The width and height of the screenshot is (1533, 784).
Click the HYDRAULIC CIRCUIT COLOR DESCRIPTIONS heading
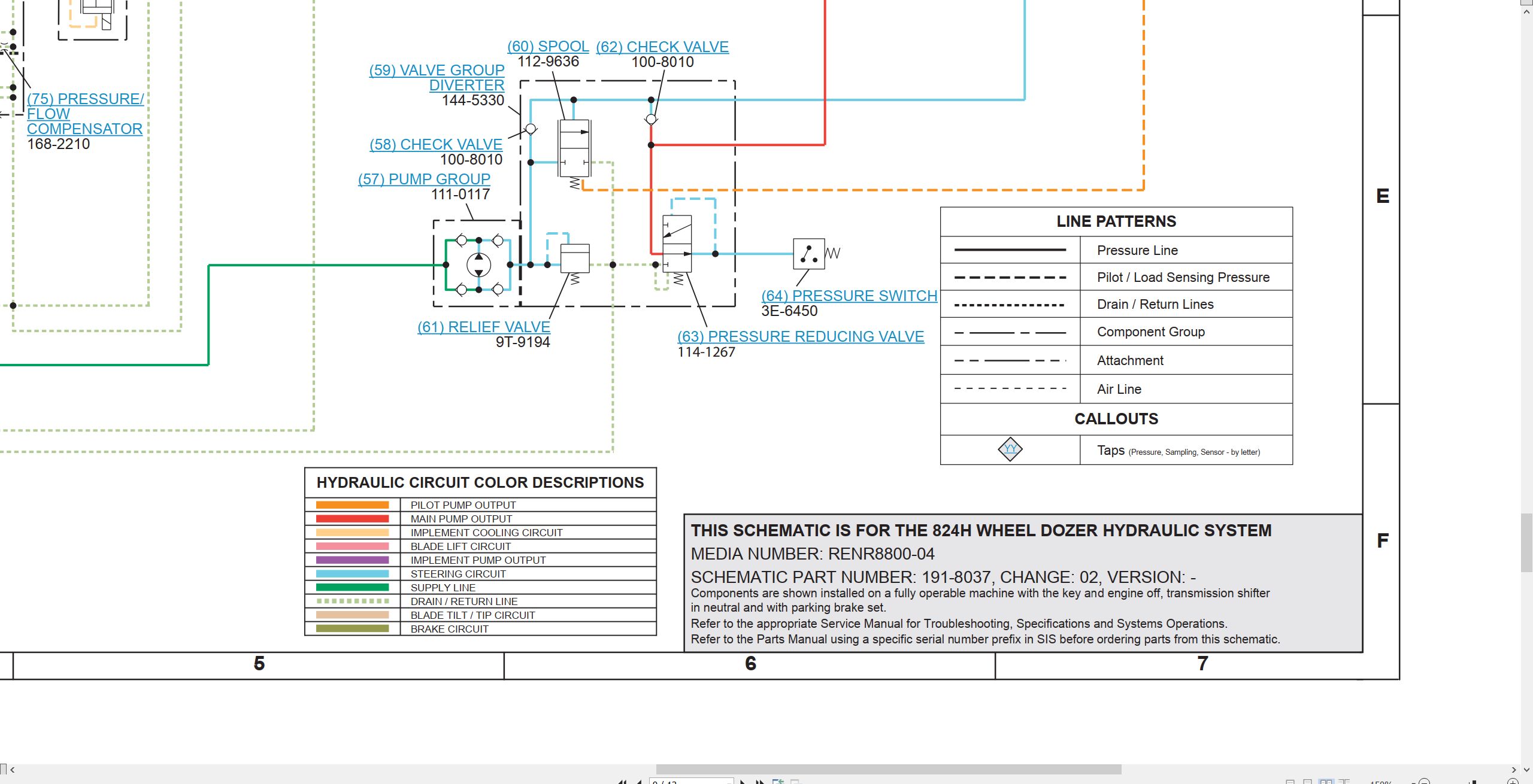tap(480, 482)
